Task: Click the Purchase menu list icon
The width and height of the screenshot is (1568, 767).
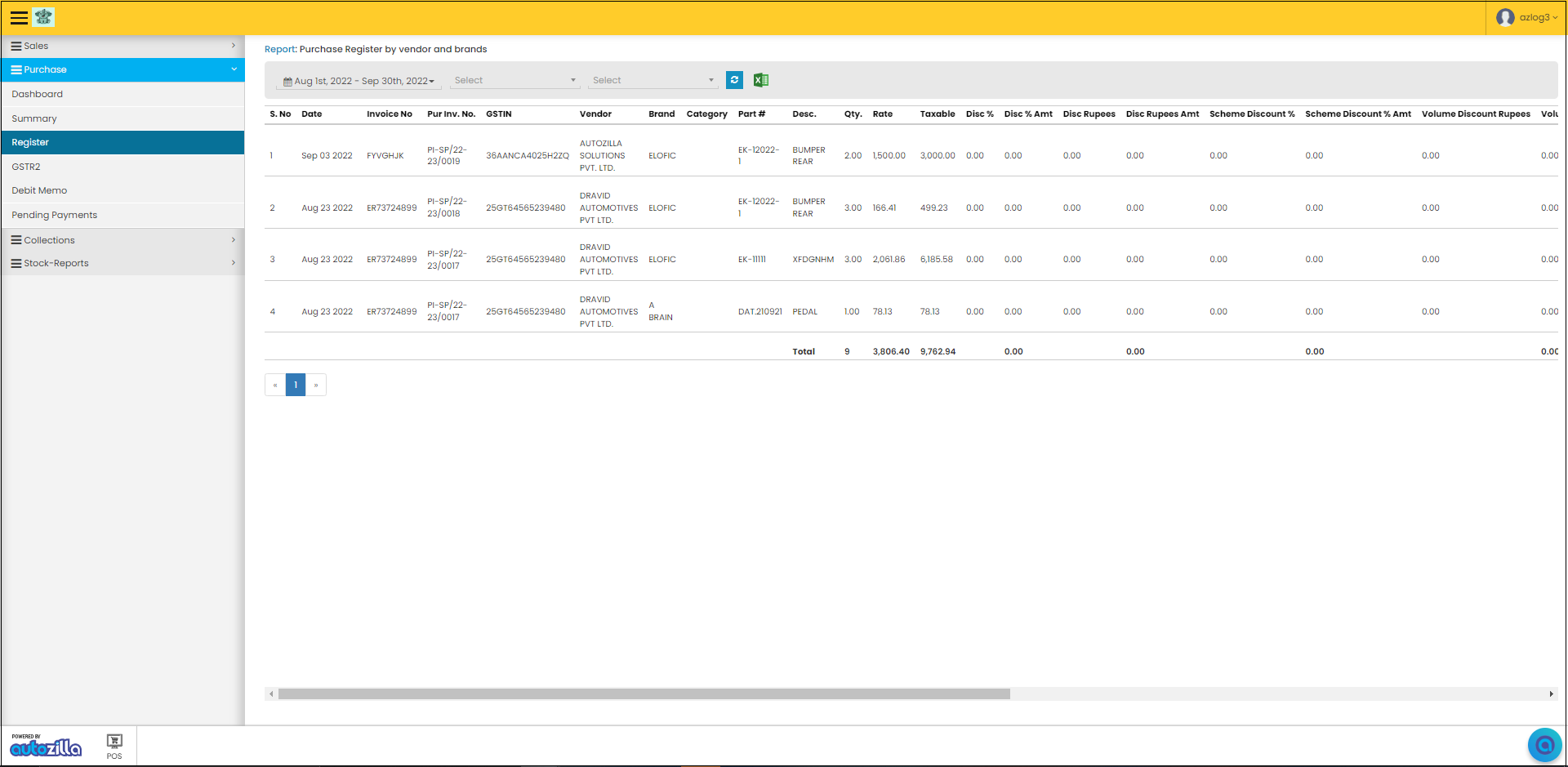Action: 16,69
